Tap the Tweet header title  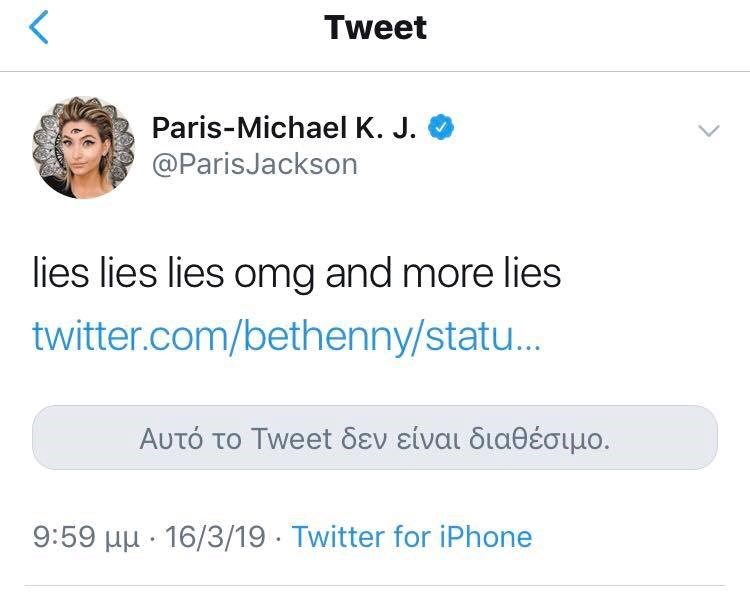pos(375,28)
